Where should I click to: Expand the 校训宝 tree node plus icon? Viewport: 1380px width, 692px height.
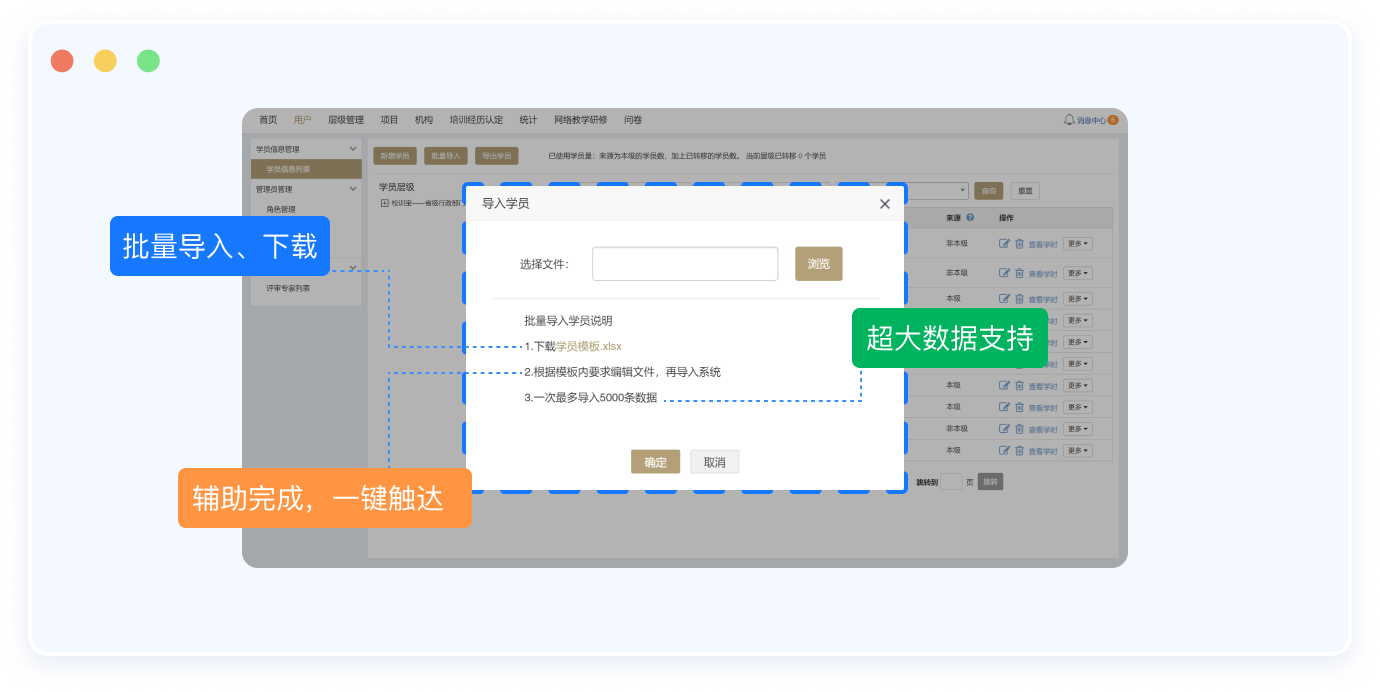coord(384,203)
